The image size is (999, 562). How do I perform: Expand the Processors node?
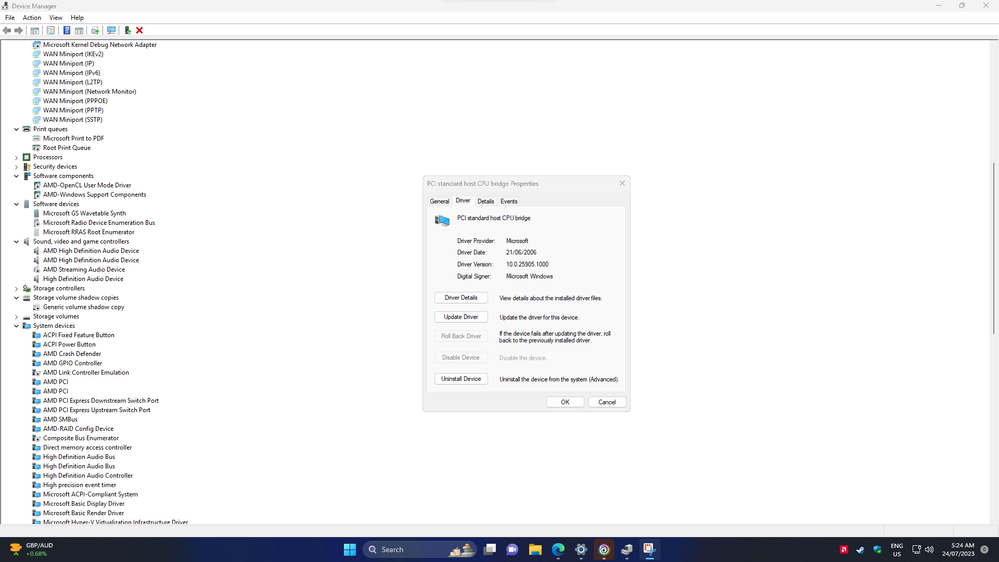[17, 157]
